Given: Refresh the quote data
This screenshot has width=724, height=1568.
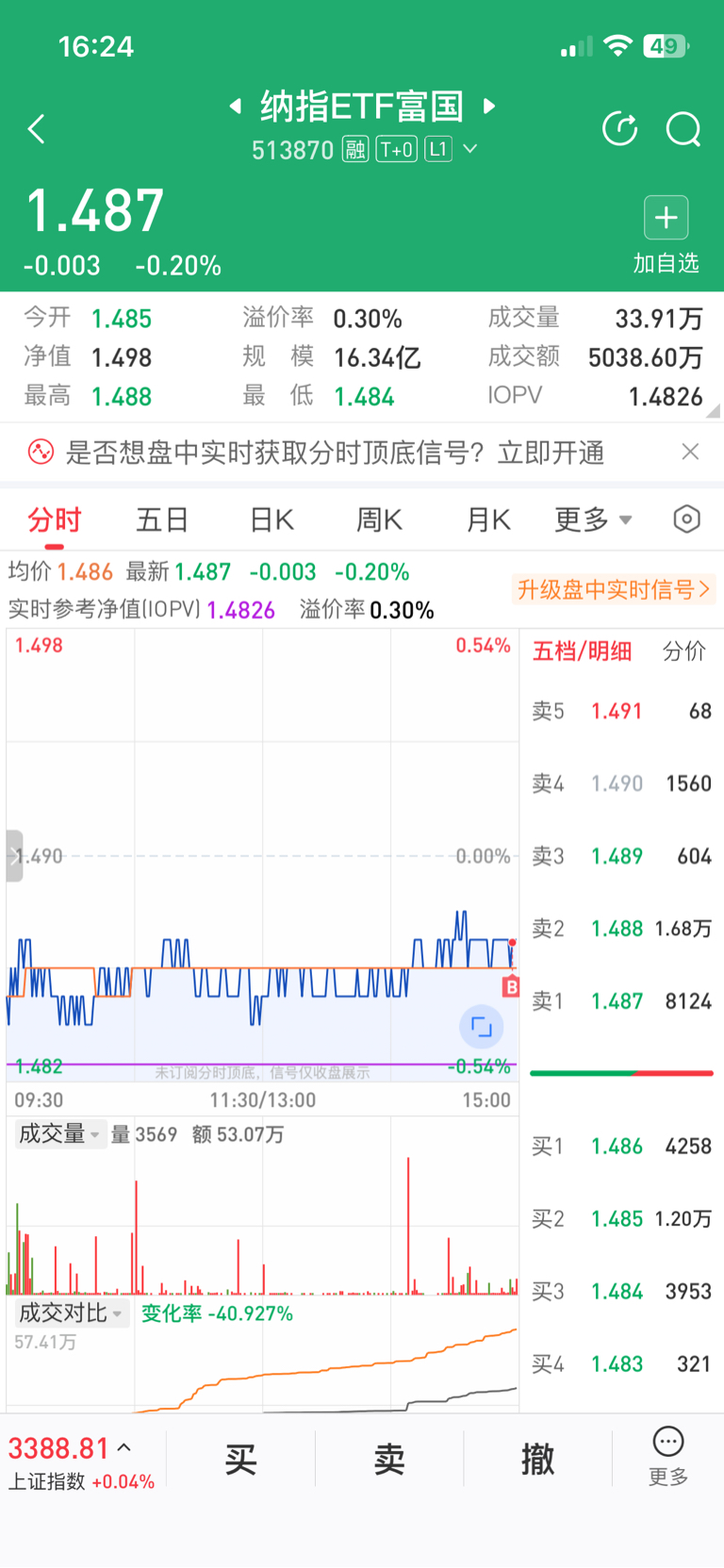Looking at the screenshot, I should 620,129.
